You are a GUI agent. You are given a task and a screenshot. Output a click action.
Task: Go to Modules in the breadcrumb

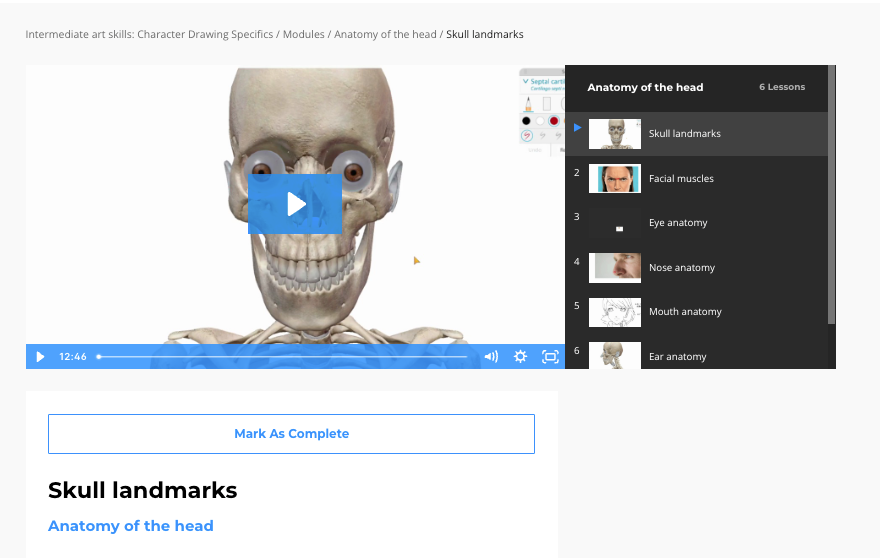[x=304, y=34]
